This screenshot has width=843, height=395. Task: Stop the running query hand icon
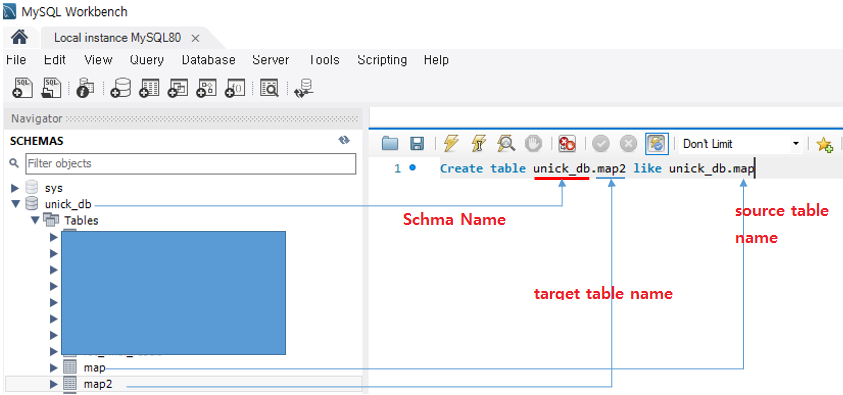tap(533, 143)
